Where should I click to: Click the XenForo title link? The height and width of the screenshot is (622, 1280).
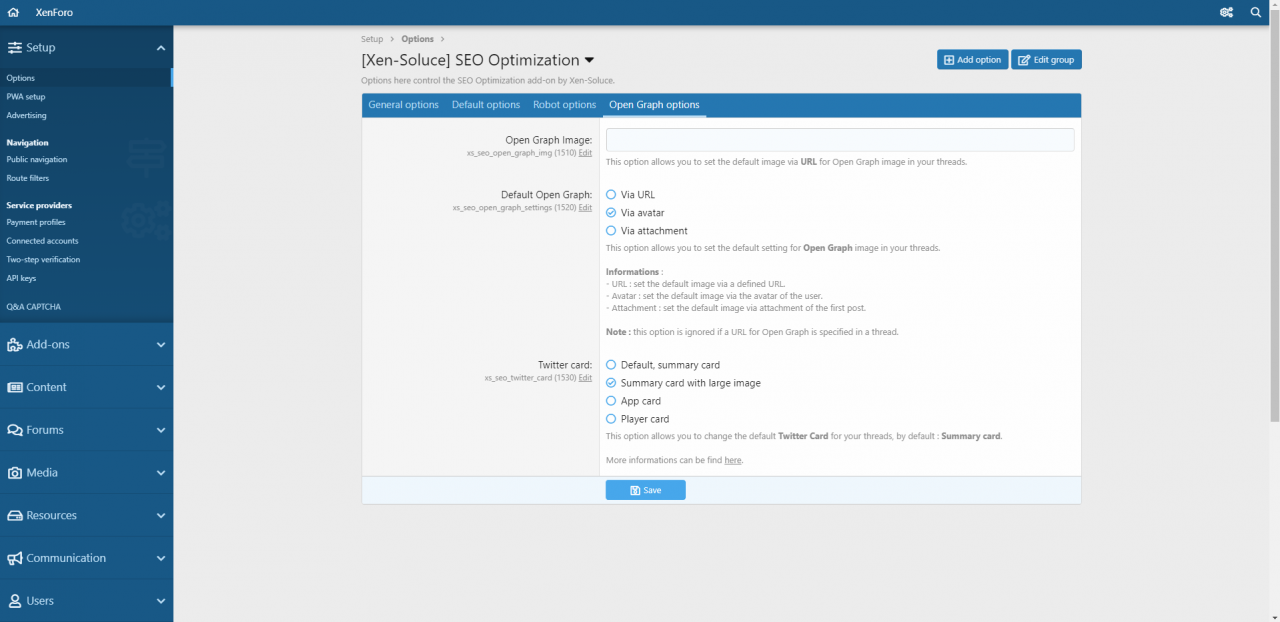coord(54,13)
